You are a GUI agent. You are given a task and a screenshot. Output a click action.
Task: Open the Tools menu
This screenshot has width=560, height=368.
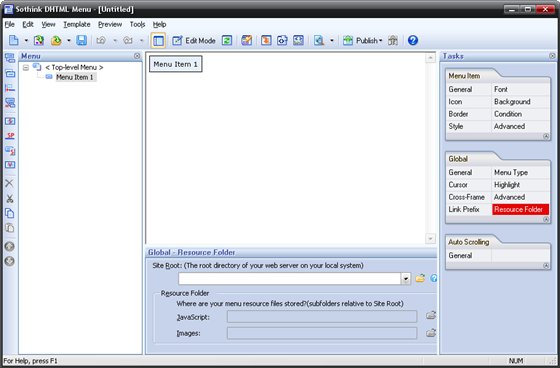[137, 24]
